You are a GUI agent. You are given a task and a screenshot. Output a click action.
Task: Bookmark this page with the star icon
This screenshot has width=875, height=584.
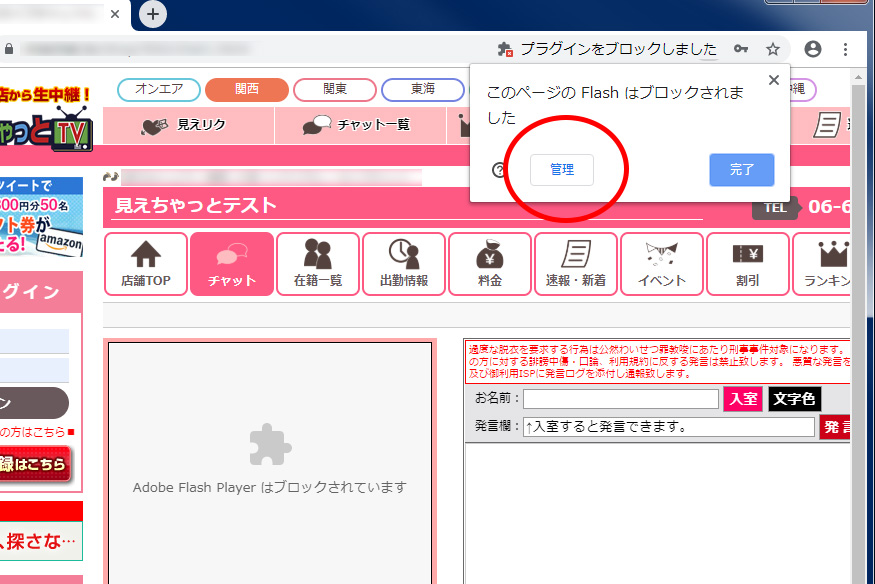pos(772,49)
